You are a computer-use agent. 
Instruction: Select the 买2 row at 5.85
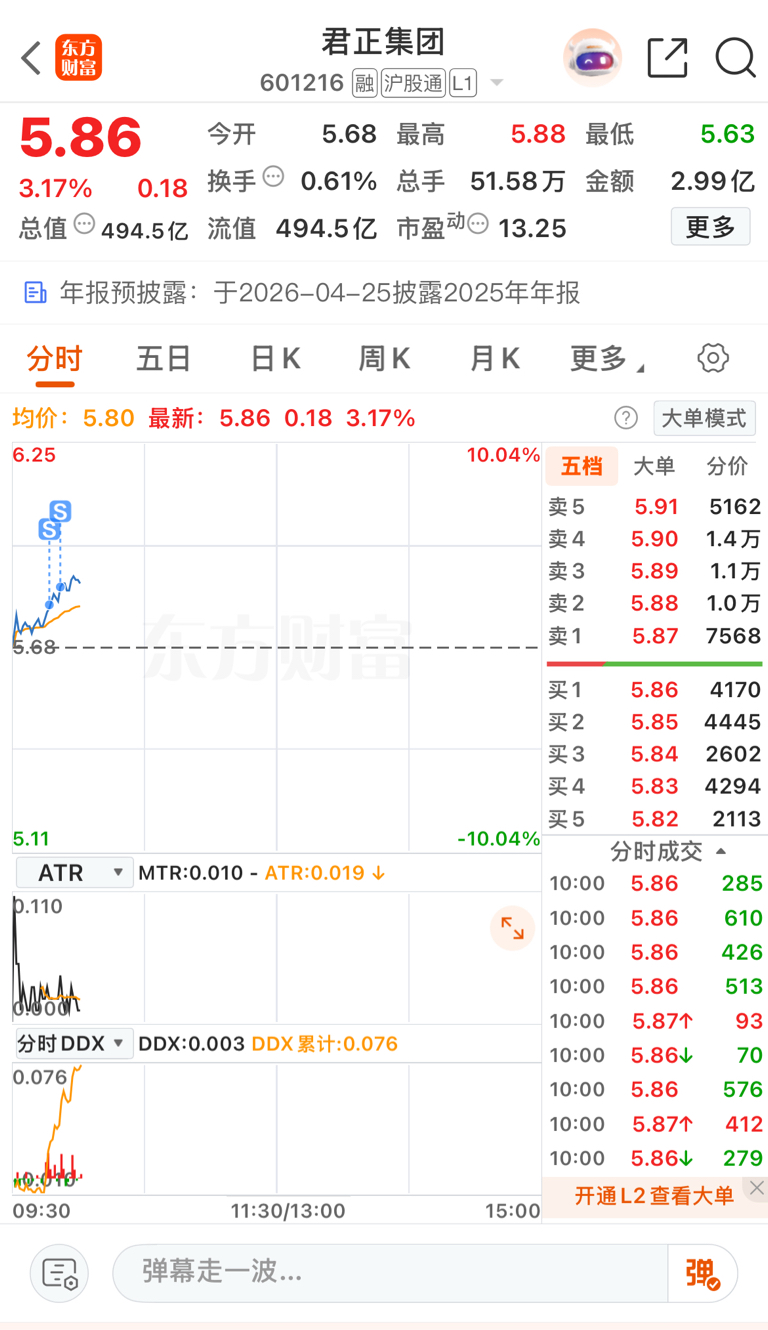(654, 721)
